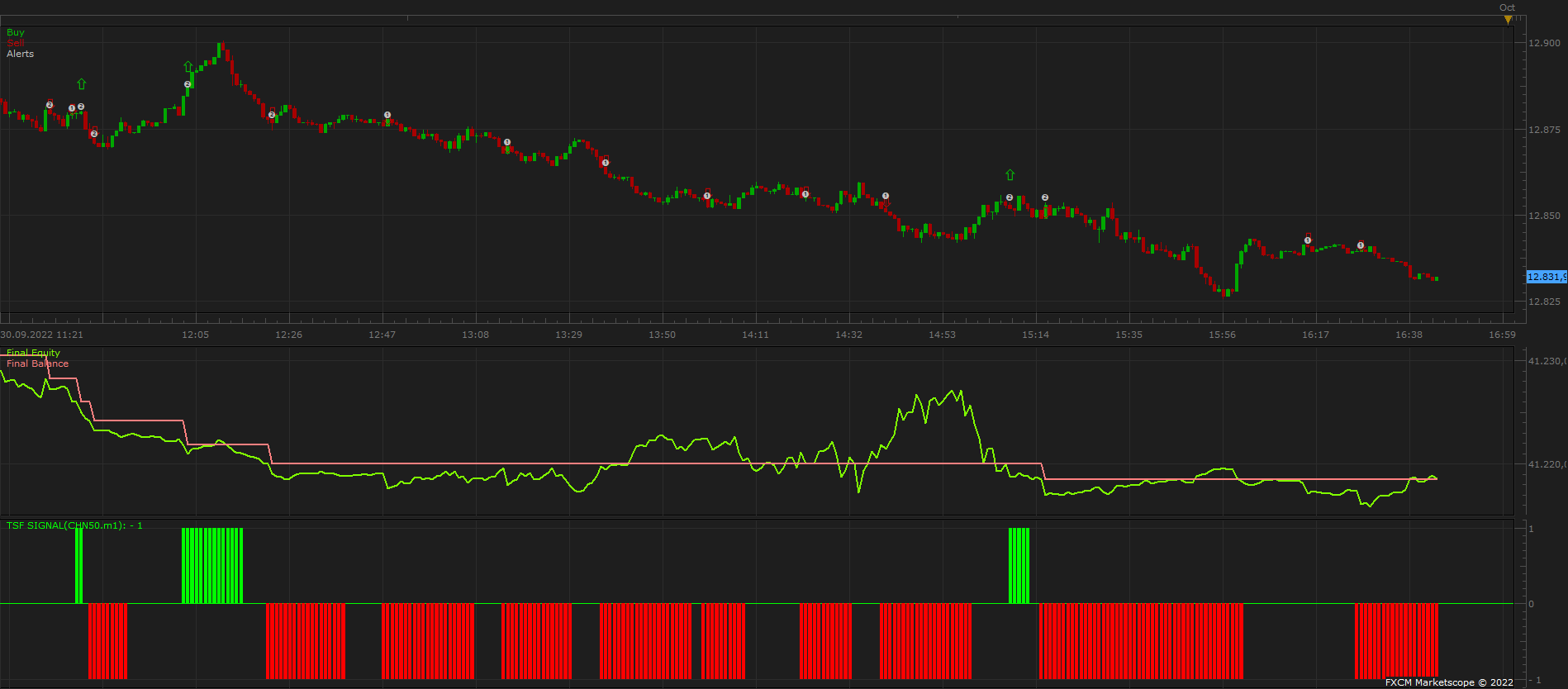Click the 15:56 time axis label
The width and height of the screenshot is (1568, 689).
(x=1222, y=335)
